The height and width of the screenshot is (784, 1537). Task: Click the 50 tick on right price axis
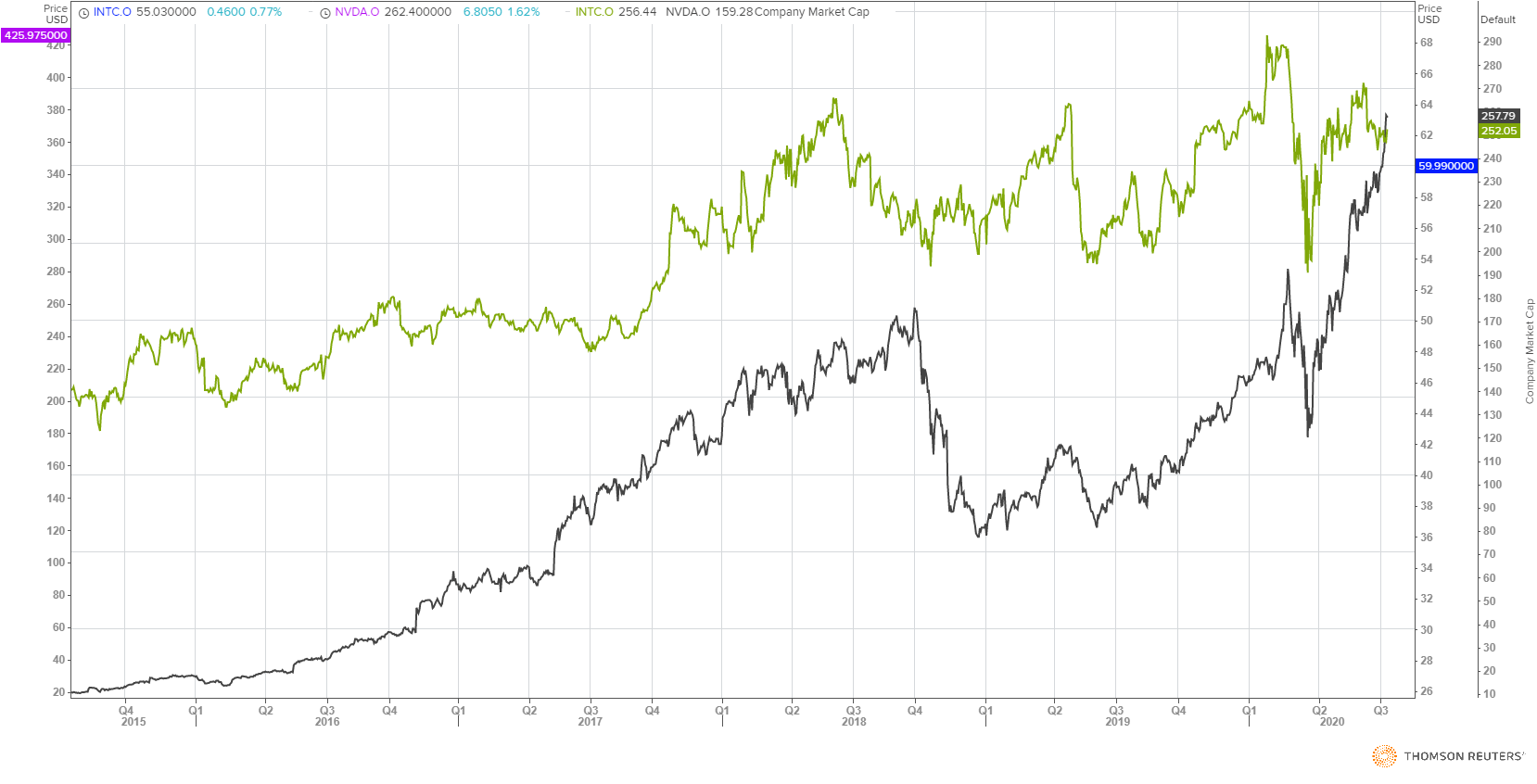tap(1427, 321)
